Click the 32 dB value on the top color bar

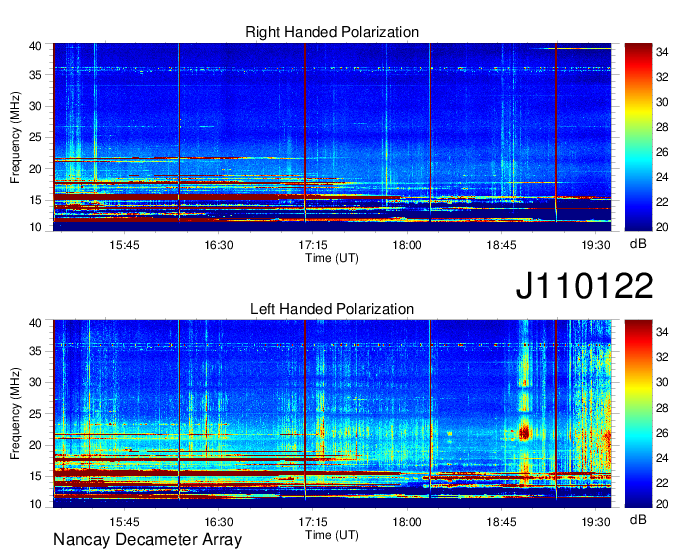(662, 77)
